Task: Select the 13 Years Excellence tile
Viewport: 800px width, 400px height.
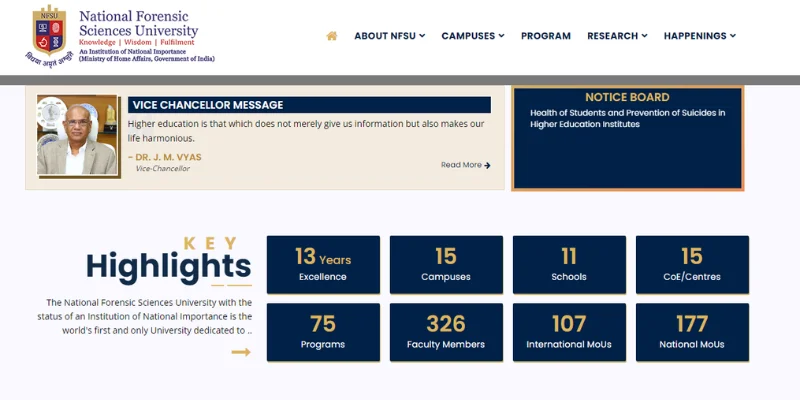Action: click(323, 265)
